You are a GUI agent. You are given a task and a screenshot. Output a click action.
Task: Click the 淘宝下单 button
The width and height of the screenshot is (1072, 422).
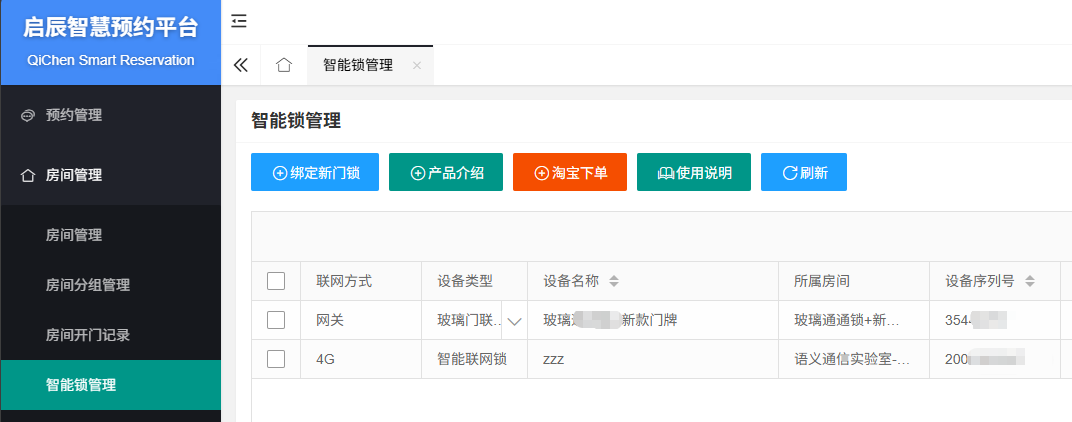tap(570, 172)
